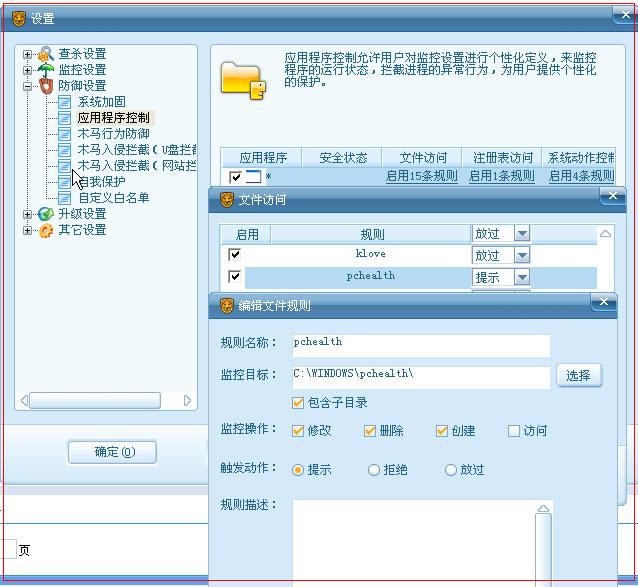Click the page icon beside 木马行为防御

64,134
